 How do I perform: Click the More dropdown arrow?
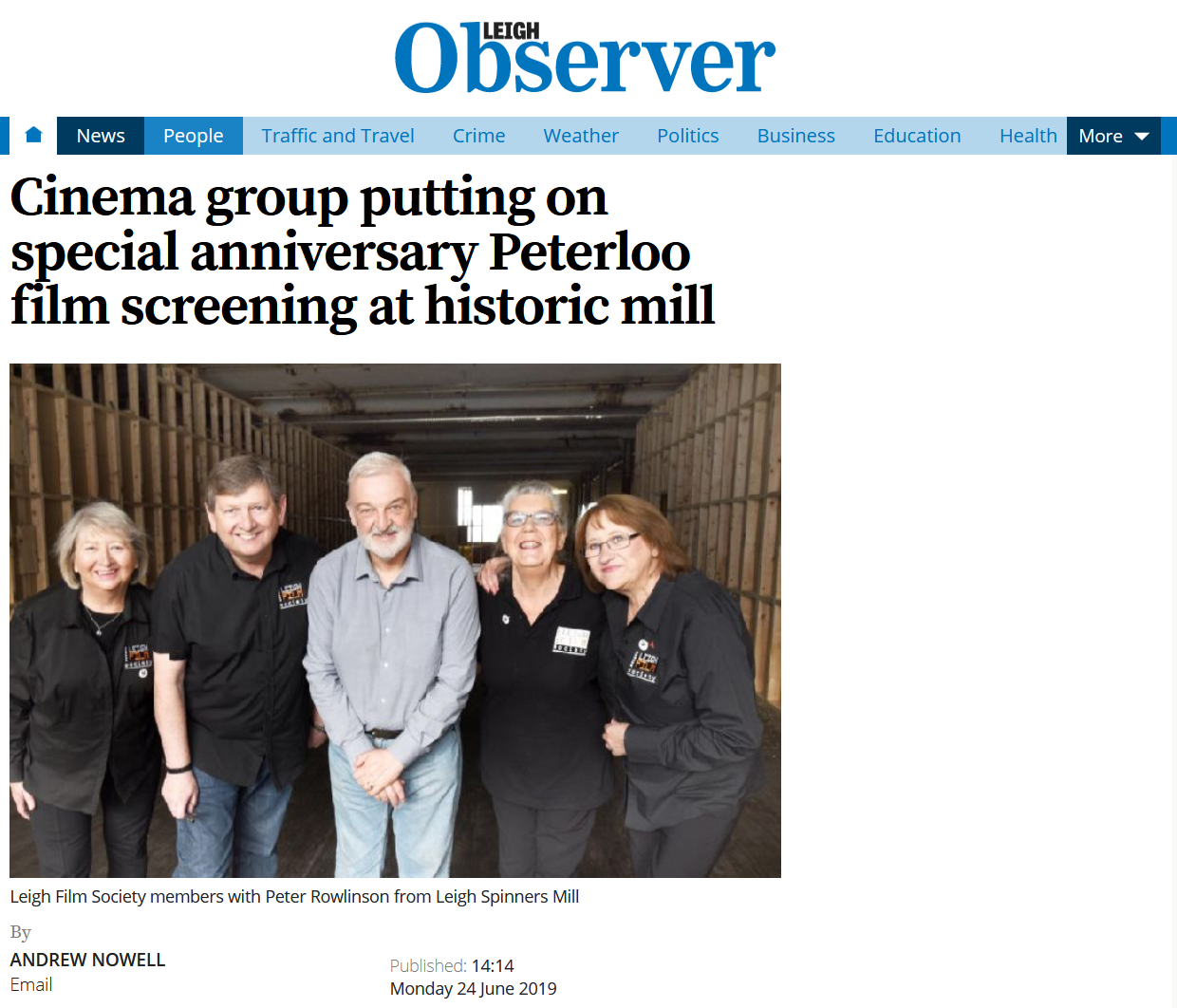point(1142,137)
